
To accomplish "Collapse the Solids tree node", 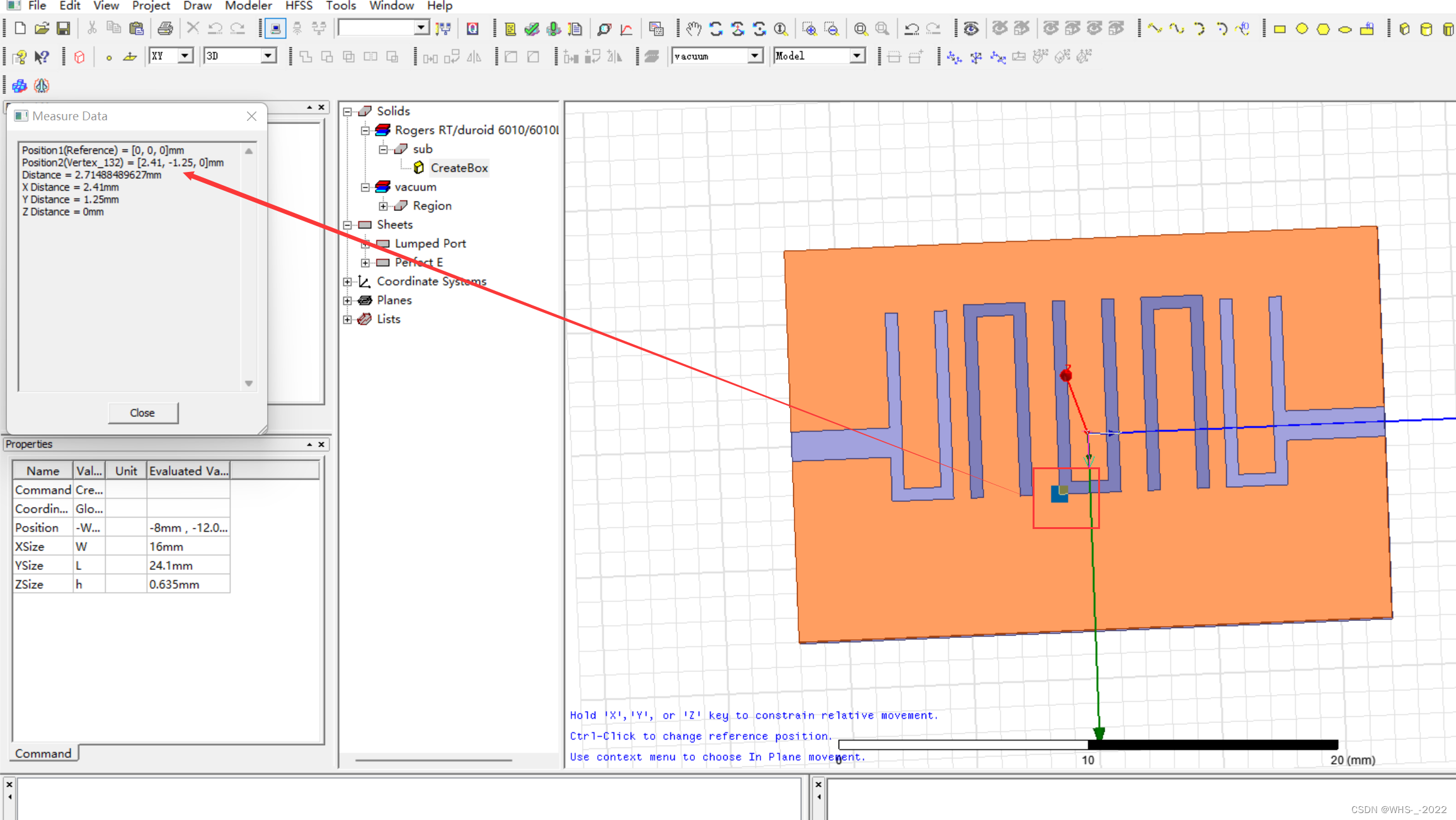I will (x=347, y=111).
